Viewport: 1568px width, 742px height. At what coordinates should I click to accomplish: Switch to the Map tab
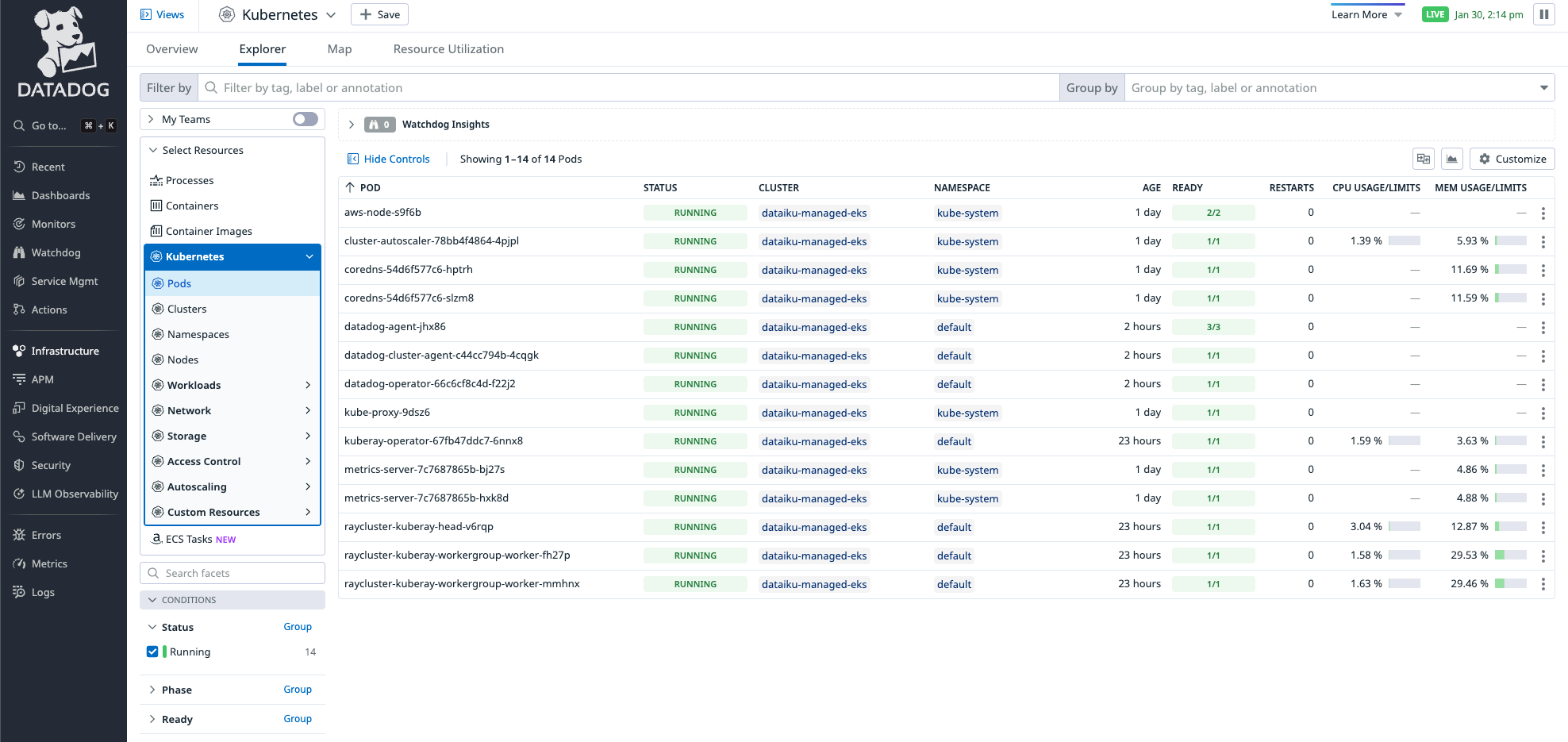pos(340,49)
